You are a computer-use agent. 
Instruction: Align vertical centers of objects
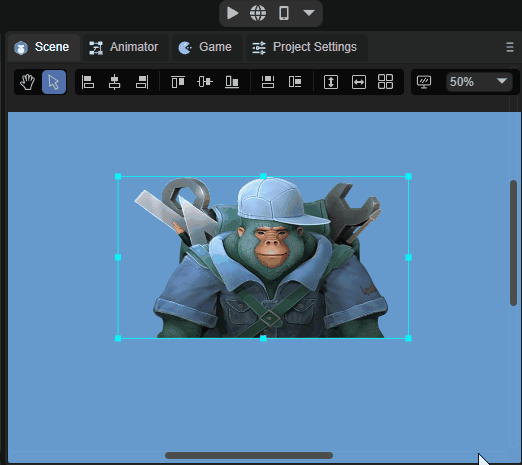pyautogui.click(x=205, y=82)
